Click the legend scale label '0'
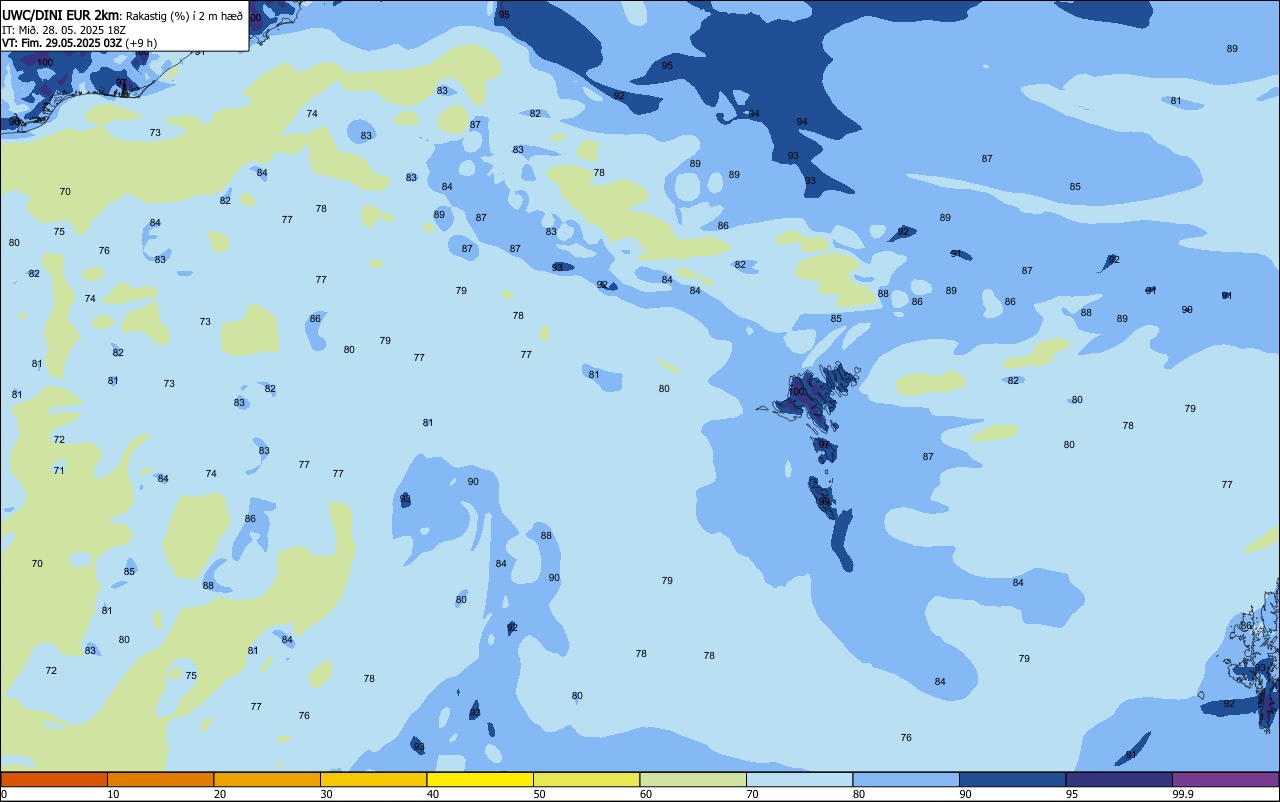 click(x=4, y=794)
